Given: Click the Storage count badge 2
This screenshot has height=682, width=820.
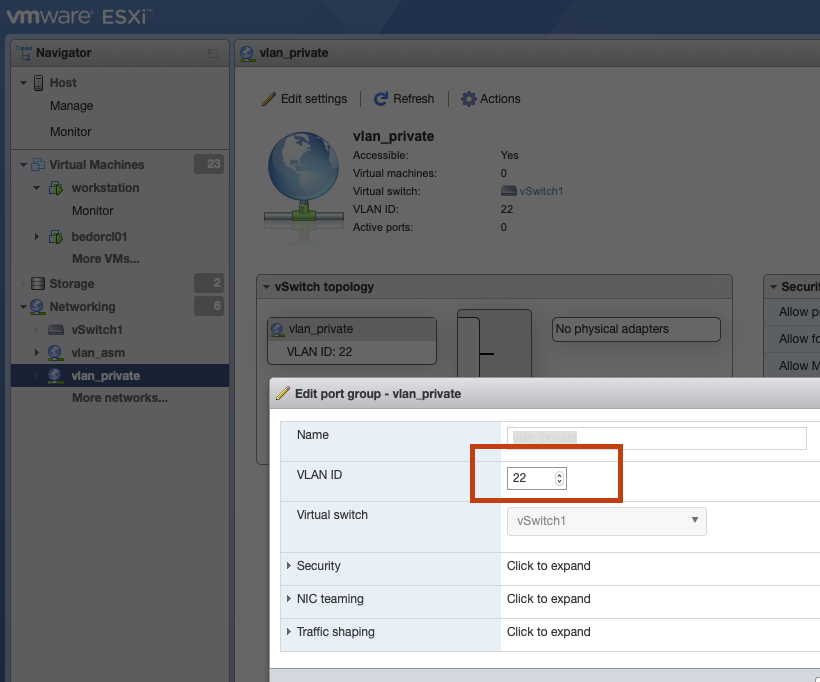Looking at the screenshot, I should (209, 283).
